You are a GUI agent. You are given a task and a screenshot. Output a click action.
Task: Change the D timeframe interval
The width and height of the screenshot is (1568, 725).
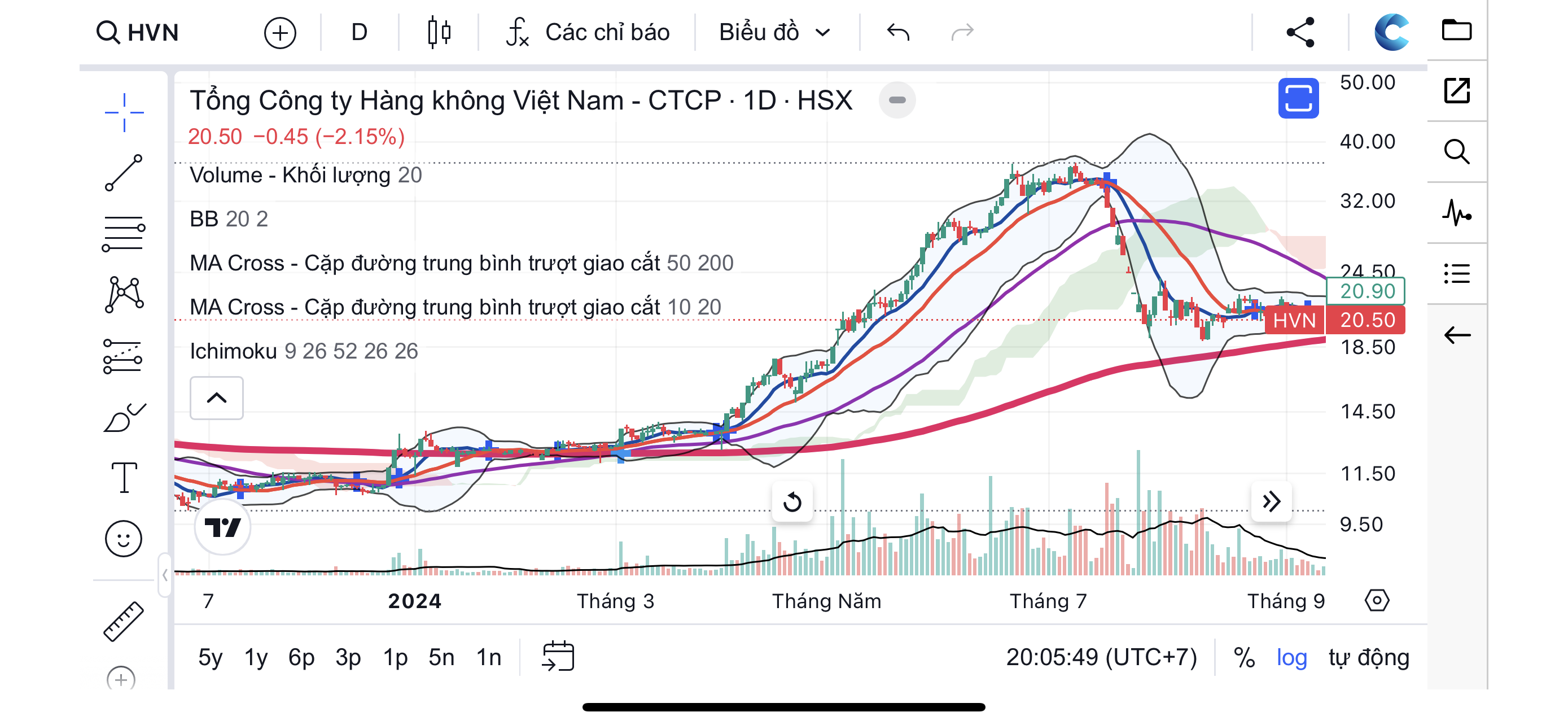[x=359, y=32]
